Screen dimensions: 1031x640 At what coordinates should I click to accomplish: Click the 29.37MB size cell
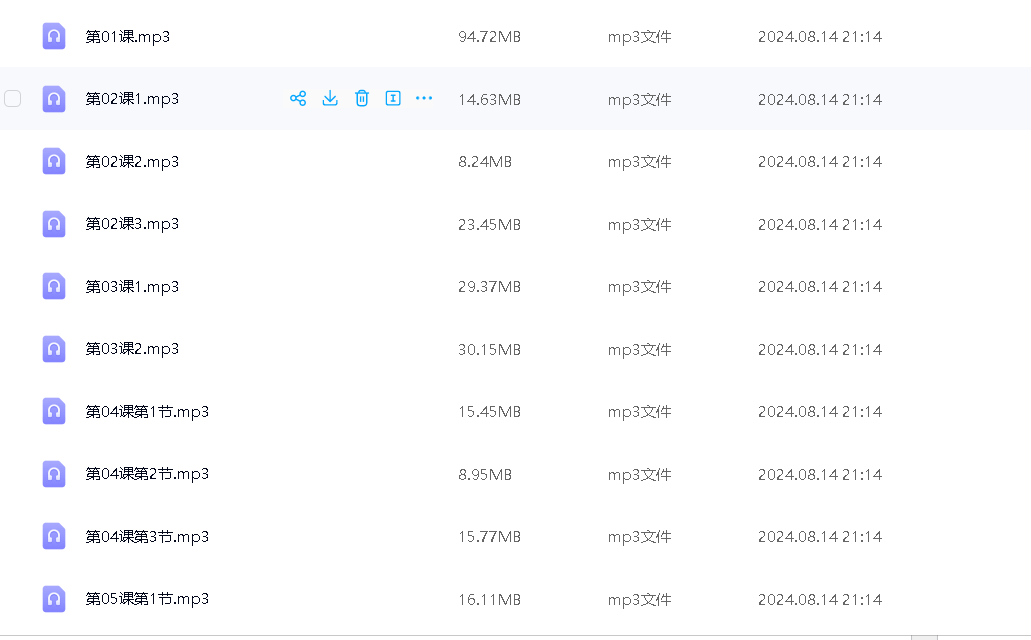click(489, 287)
